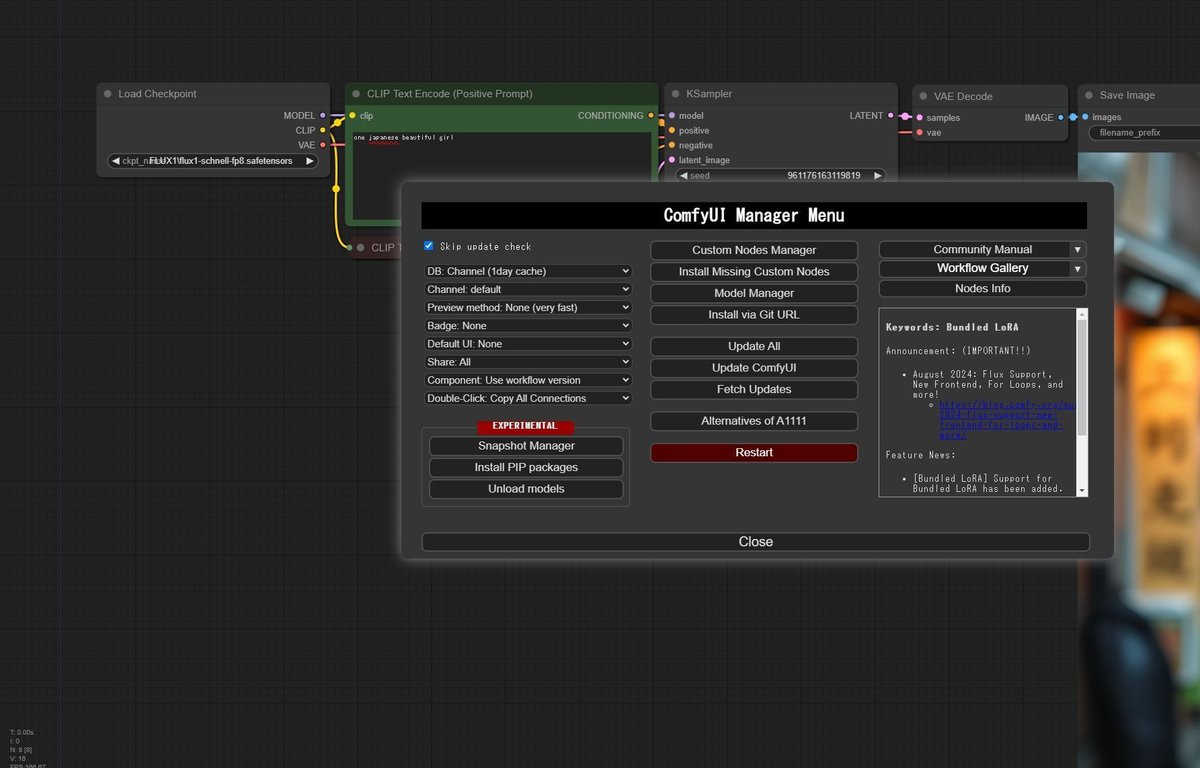Click the latent_image input port on KSampler
Image resolution: width=1200 pixels, height=768 pixels.
pos(671,160)
